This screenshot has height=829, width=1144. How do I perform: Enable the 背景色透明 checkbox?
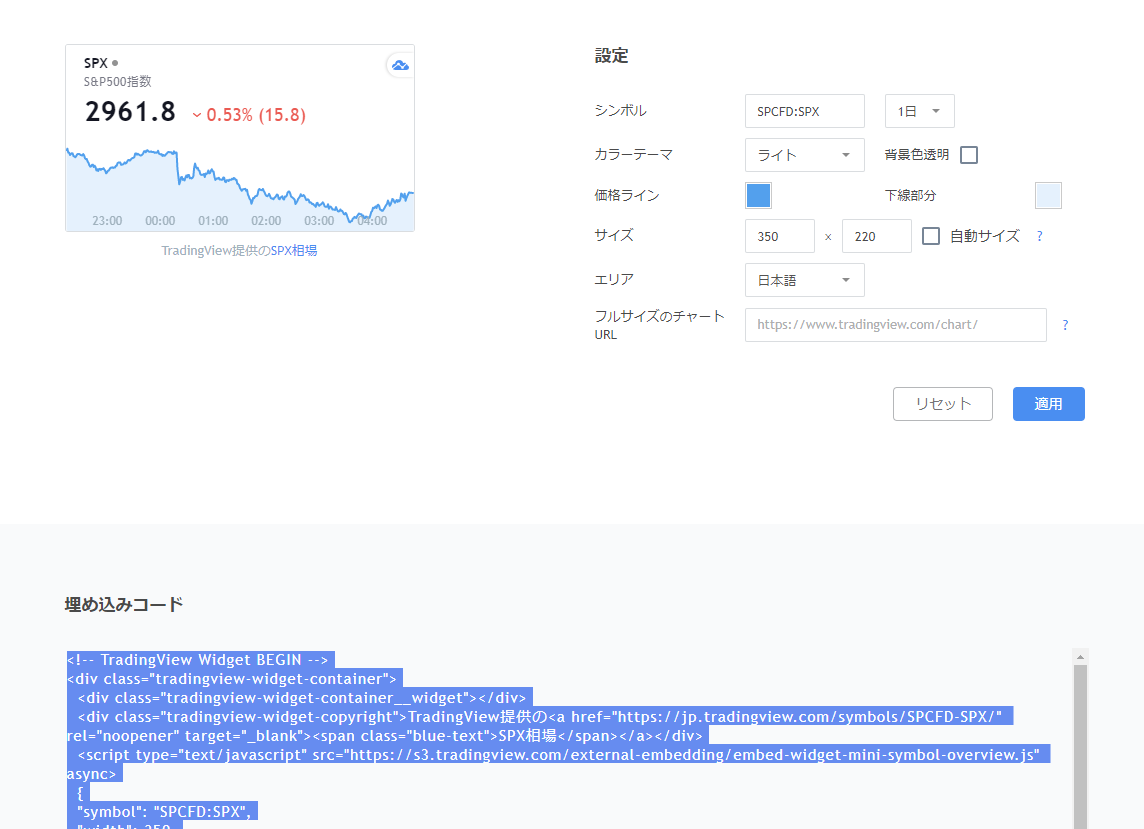click(968, 155)
